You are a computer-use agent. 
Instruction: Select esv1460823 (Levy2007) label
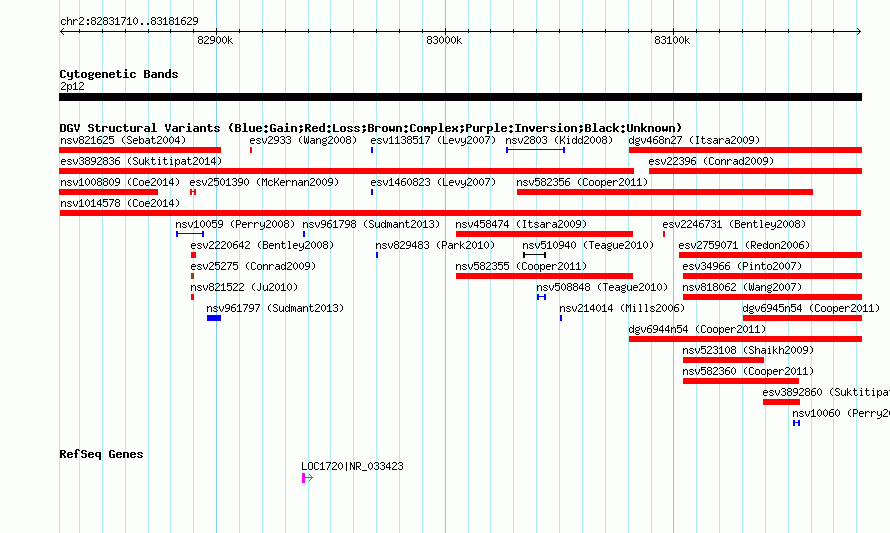433,182
